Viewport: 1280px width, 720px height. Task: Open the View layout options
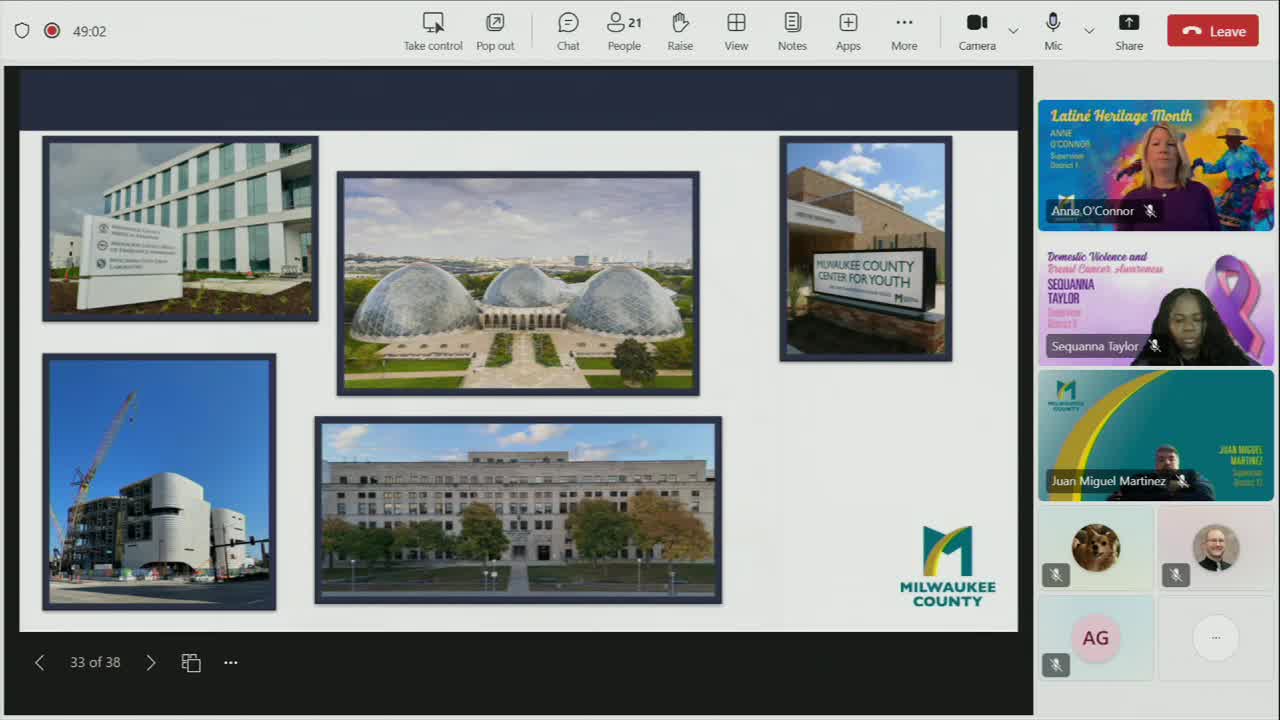[736, 31]
